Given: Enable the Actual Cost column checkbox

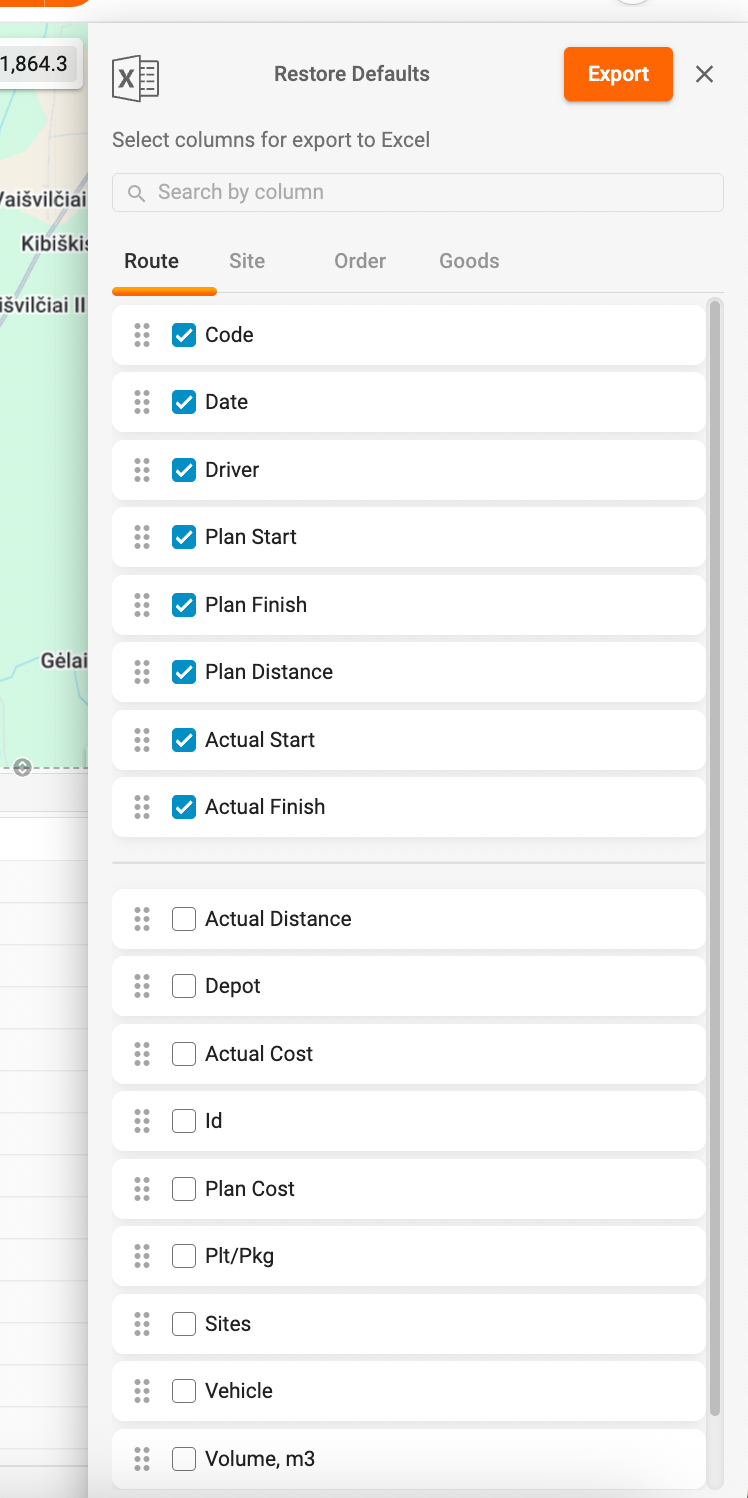Looking at the screenshot, I should (184, 1054).
